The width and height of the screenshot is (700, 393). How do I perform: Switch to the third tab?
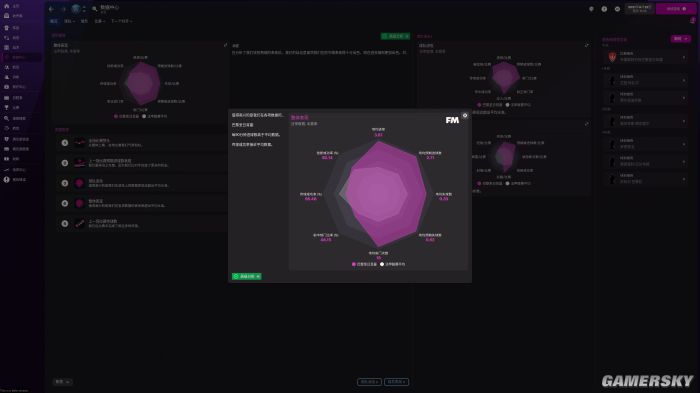coord(84,21)
